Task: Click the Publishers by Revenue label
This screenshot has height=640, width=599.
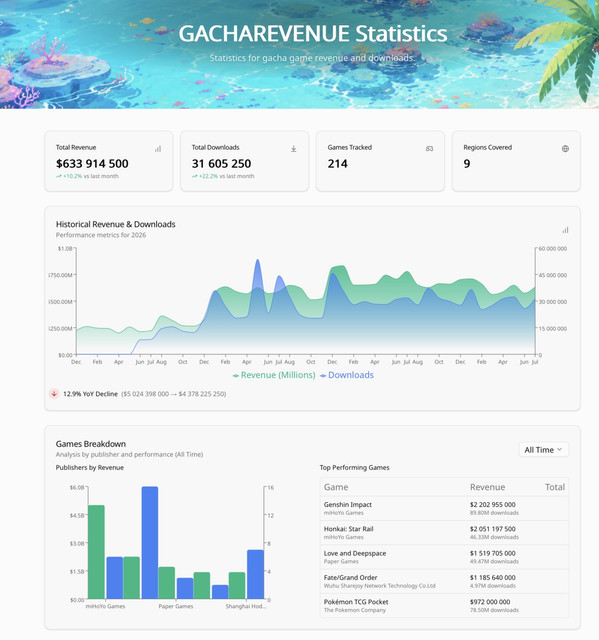Action: (90, 467)
